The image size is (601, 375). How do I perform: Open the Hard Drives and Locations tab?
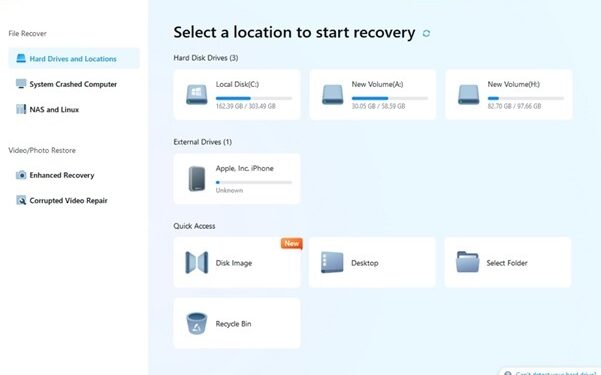click(x=74, y=58)
